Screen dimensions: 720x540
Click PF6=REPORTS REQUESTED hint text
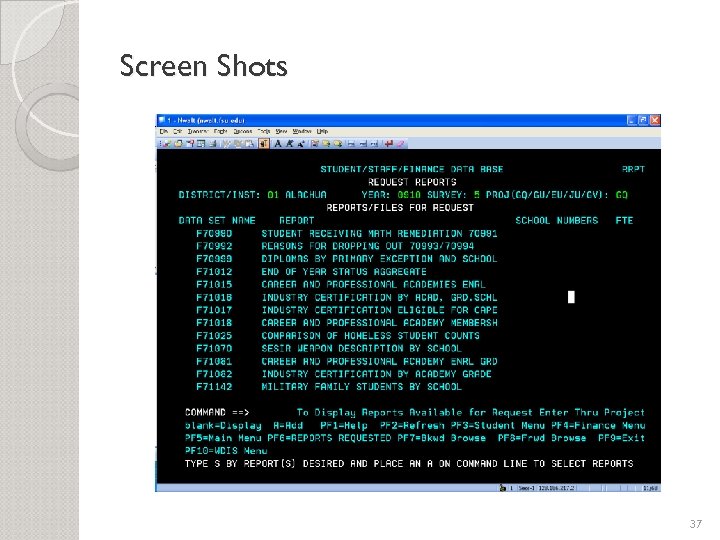pos(329,438)
